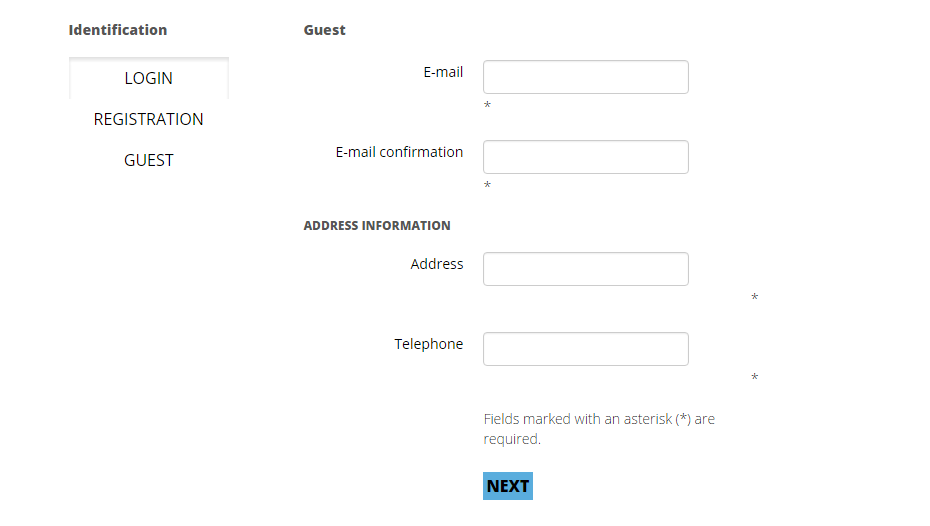Click the Telephone input field
This screenshot has height=526, width=930.
click(585, 349)
